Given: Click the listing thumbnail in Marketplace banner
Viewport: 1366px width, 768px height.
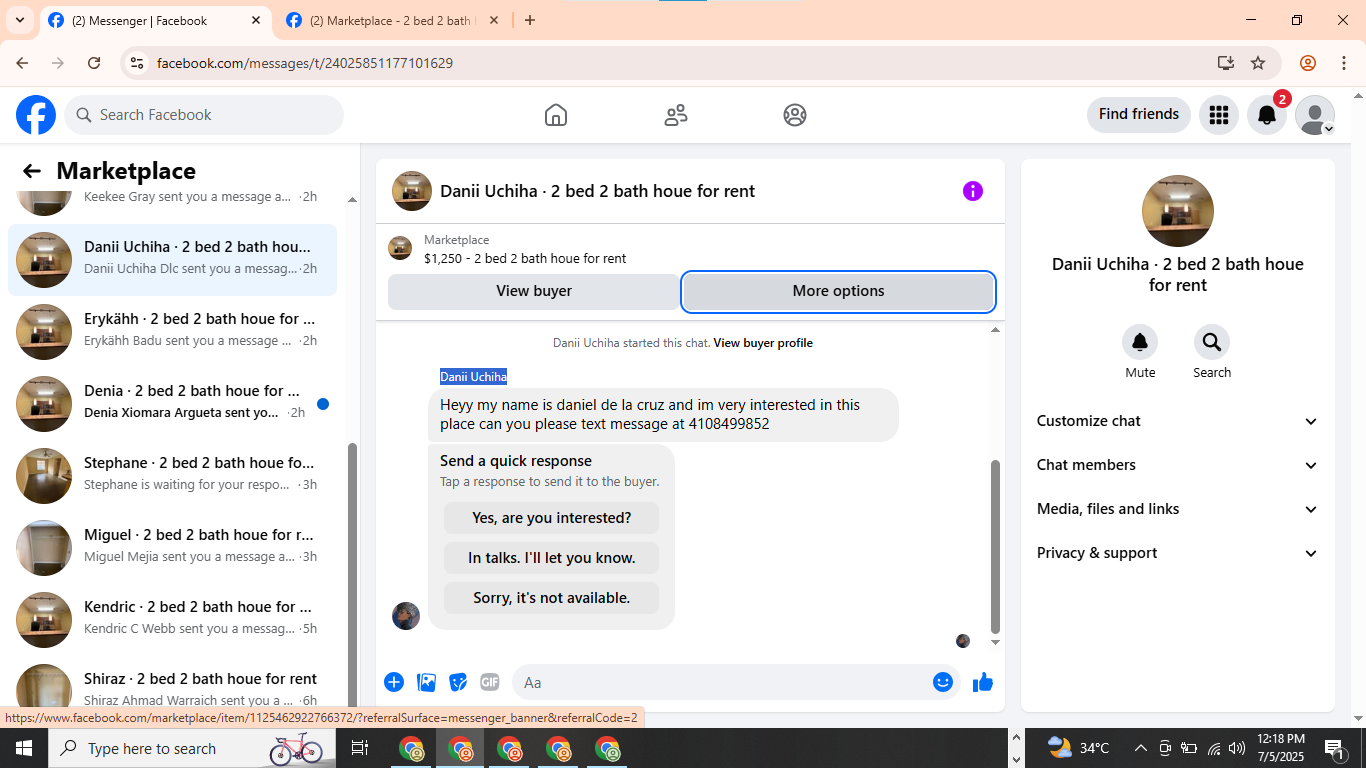Looking at the screenshot, I should (400, 248).
